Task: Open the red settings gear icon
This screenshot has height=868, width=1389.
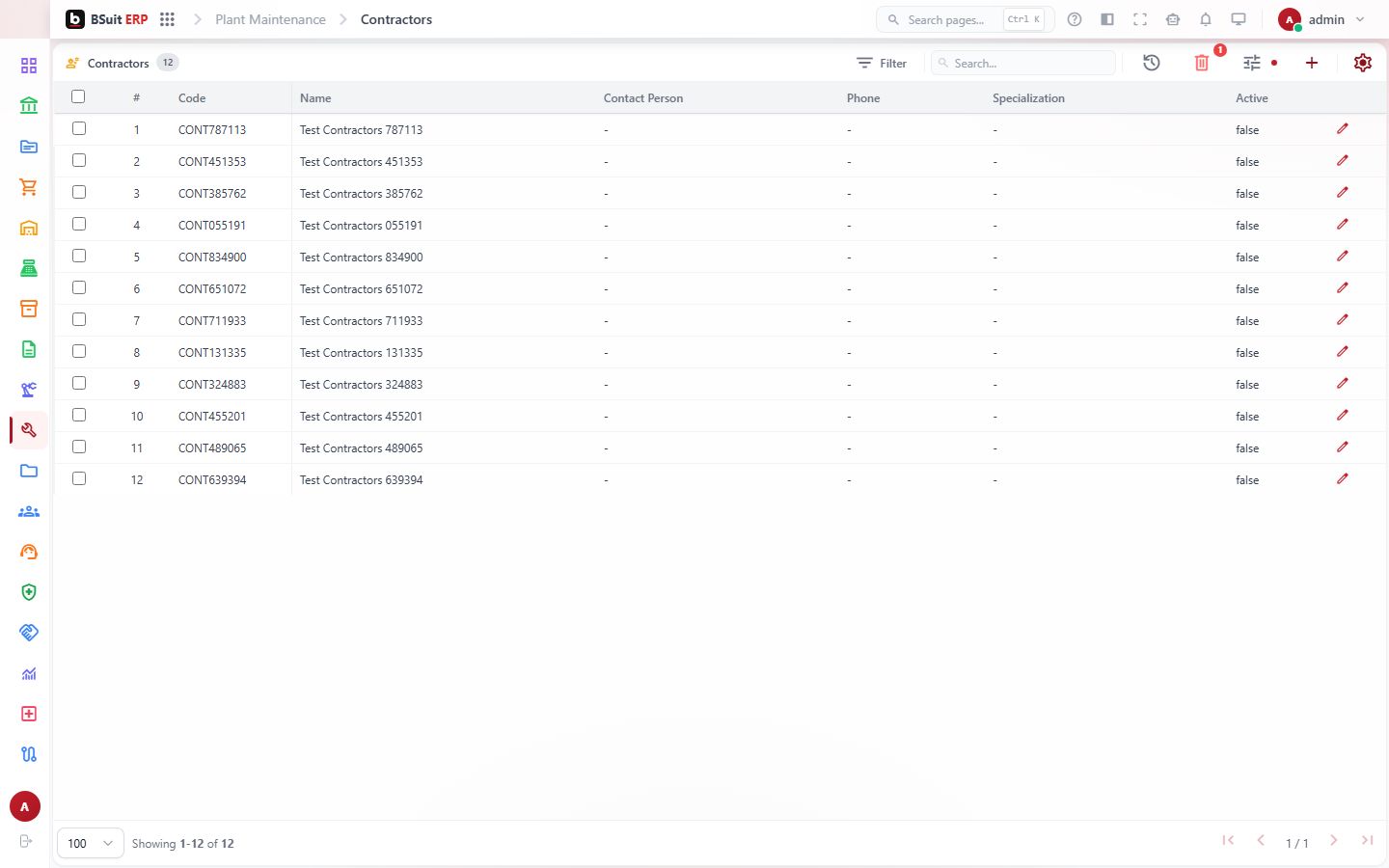Action: (1363, 63)
